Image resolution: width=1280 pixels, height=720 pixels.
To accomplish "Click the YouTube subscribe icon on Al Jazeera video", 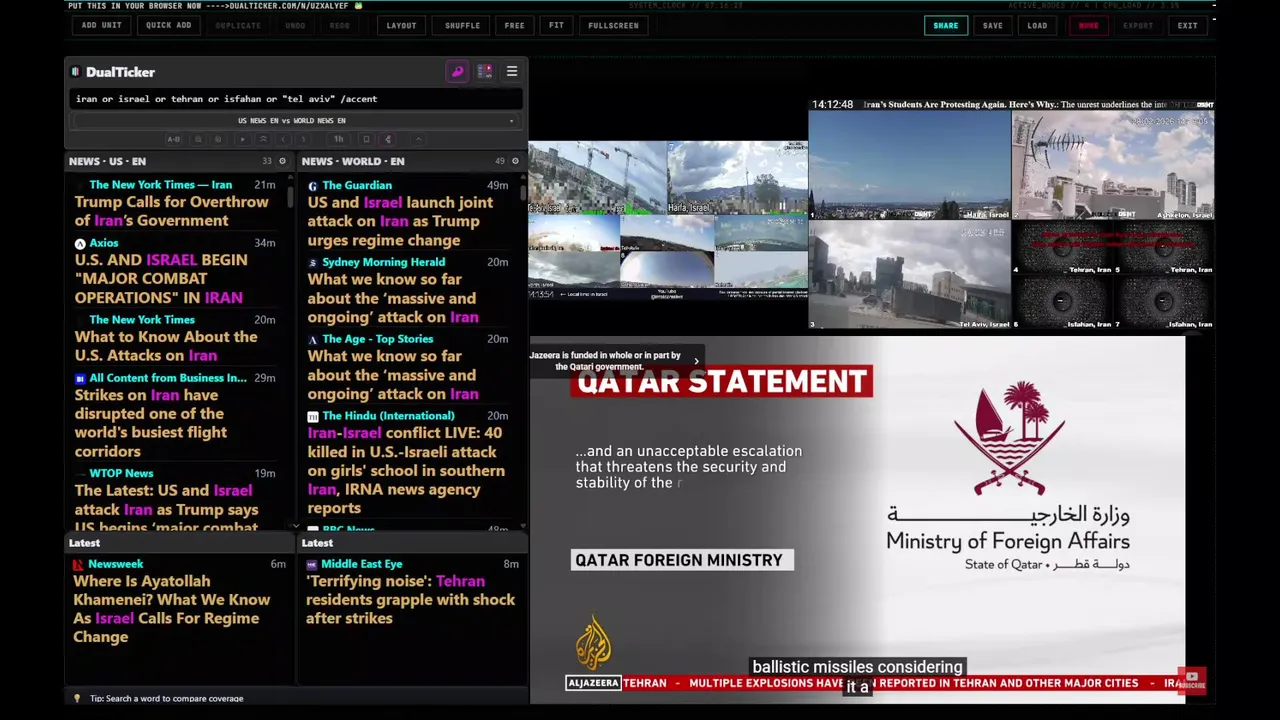I will 1192,680.
